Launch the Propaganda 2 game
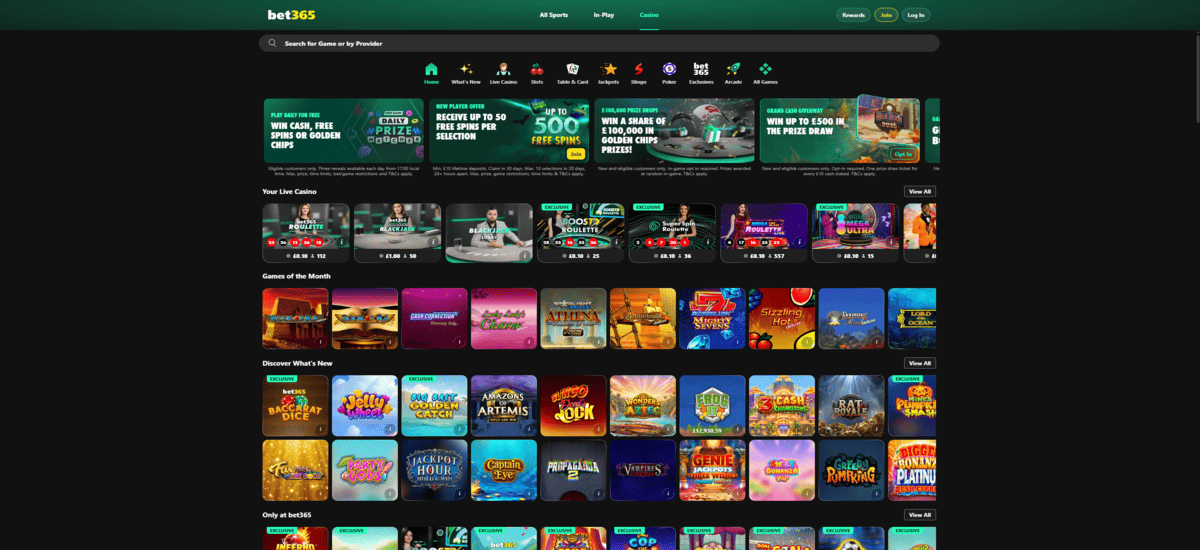 (573, 470)
